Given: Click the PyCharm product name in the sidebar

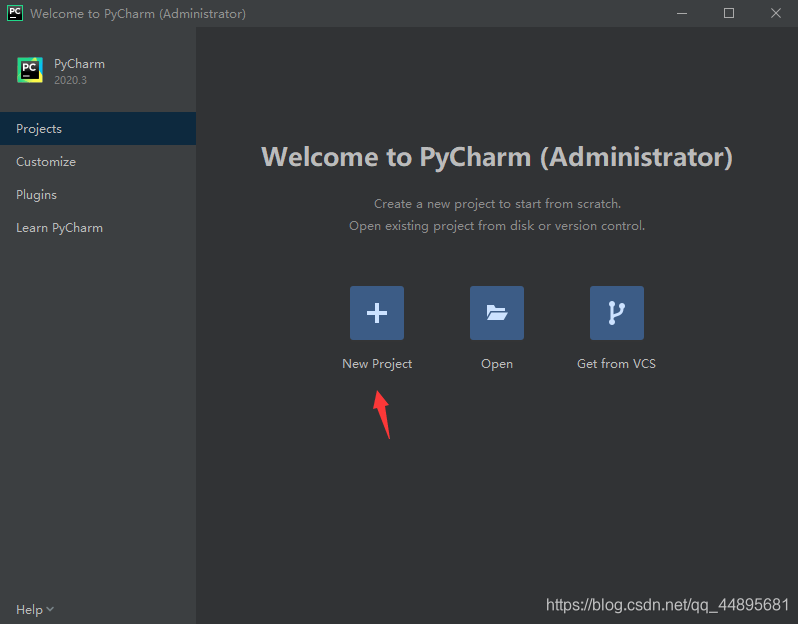Looking at the screenshot, I should pyautogui.click(x=79, y=64).
